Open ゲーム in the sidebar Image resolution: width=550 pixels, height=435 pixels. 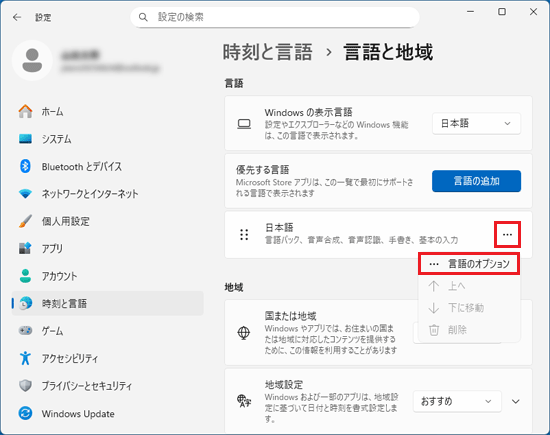[x=108, y=331]
